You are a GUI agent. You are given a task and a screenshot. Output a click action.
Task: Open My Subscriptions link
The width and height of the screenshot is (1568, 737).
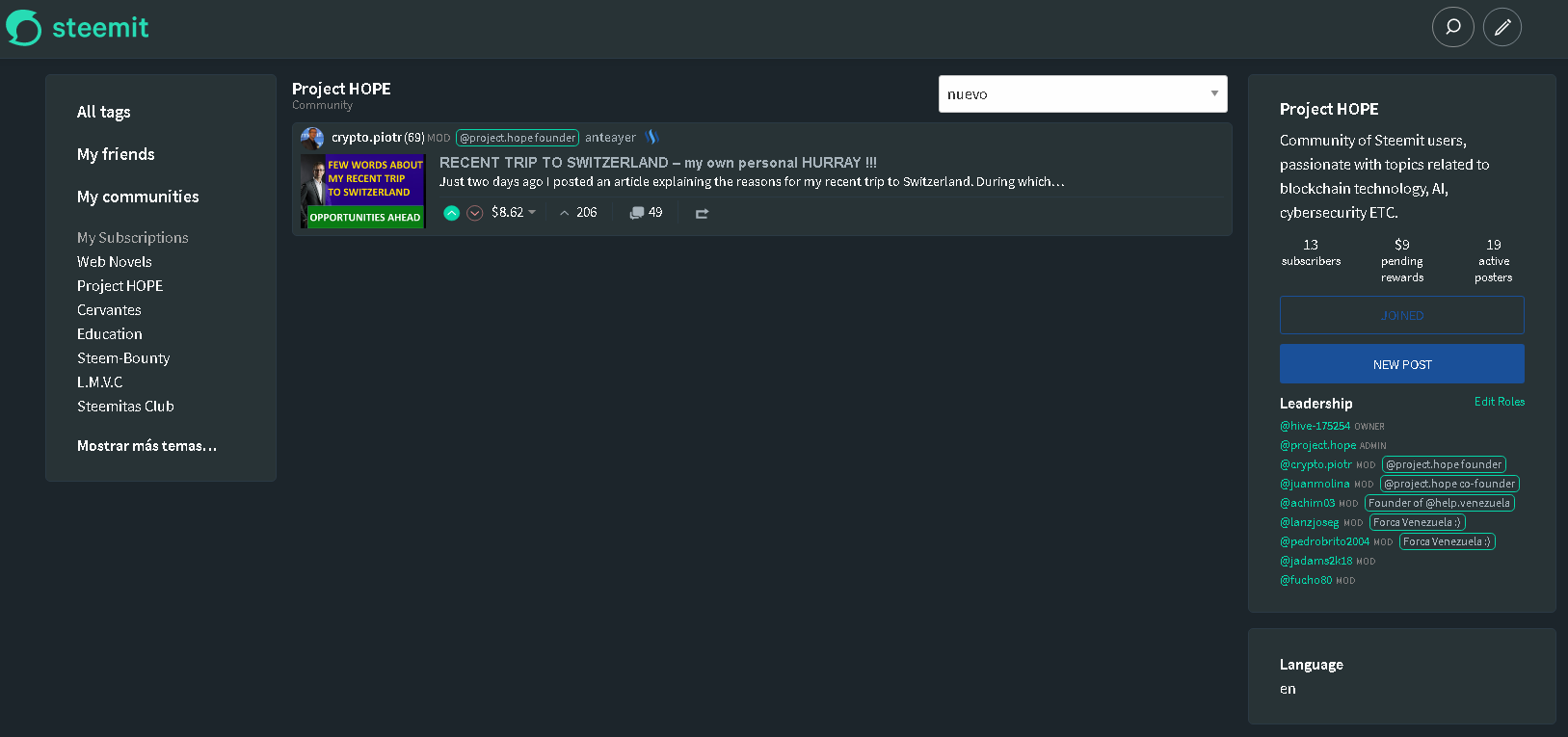pos(133,238)
